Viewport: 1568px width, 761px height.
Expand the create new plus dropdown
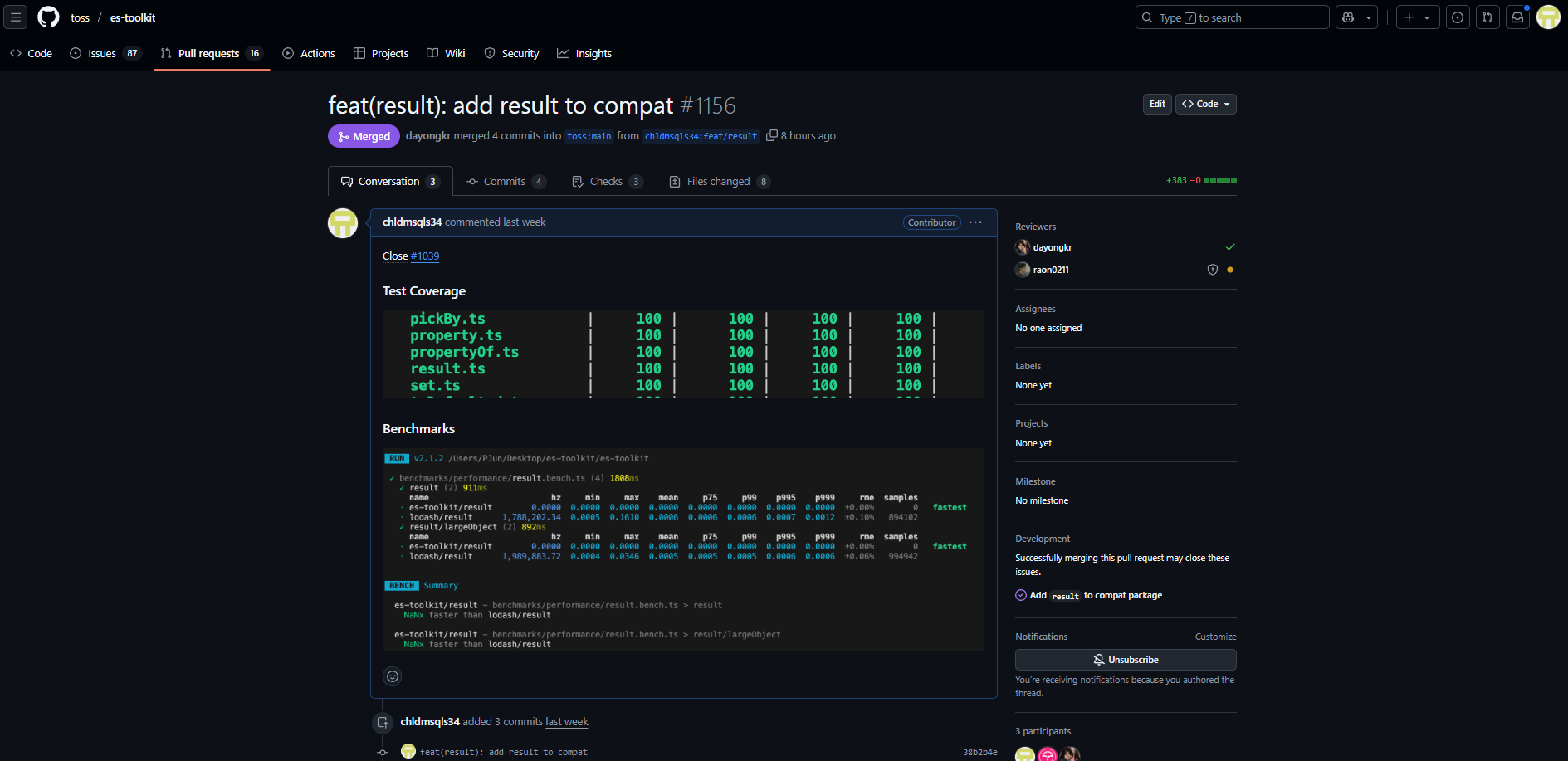click(1417, 17)
